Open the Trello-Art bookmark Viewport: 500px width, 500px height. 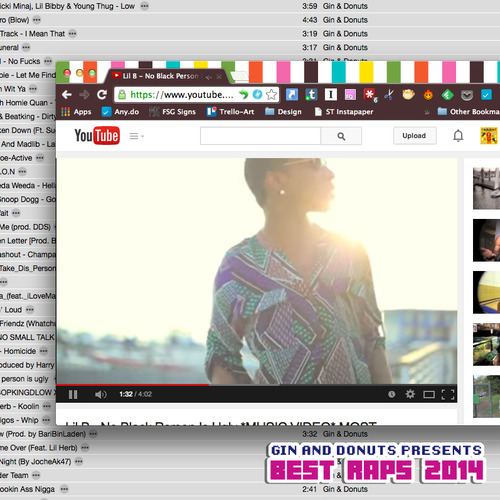[230, 112]
